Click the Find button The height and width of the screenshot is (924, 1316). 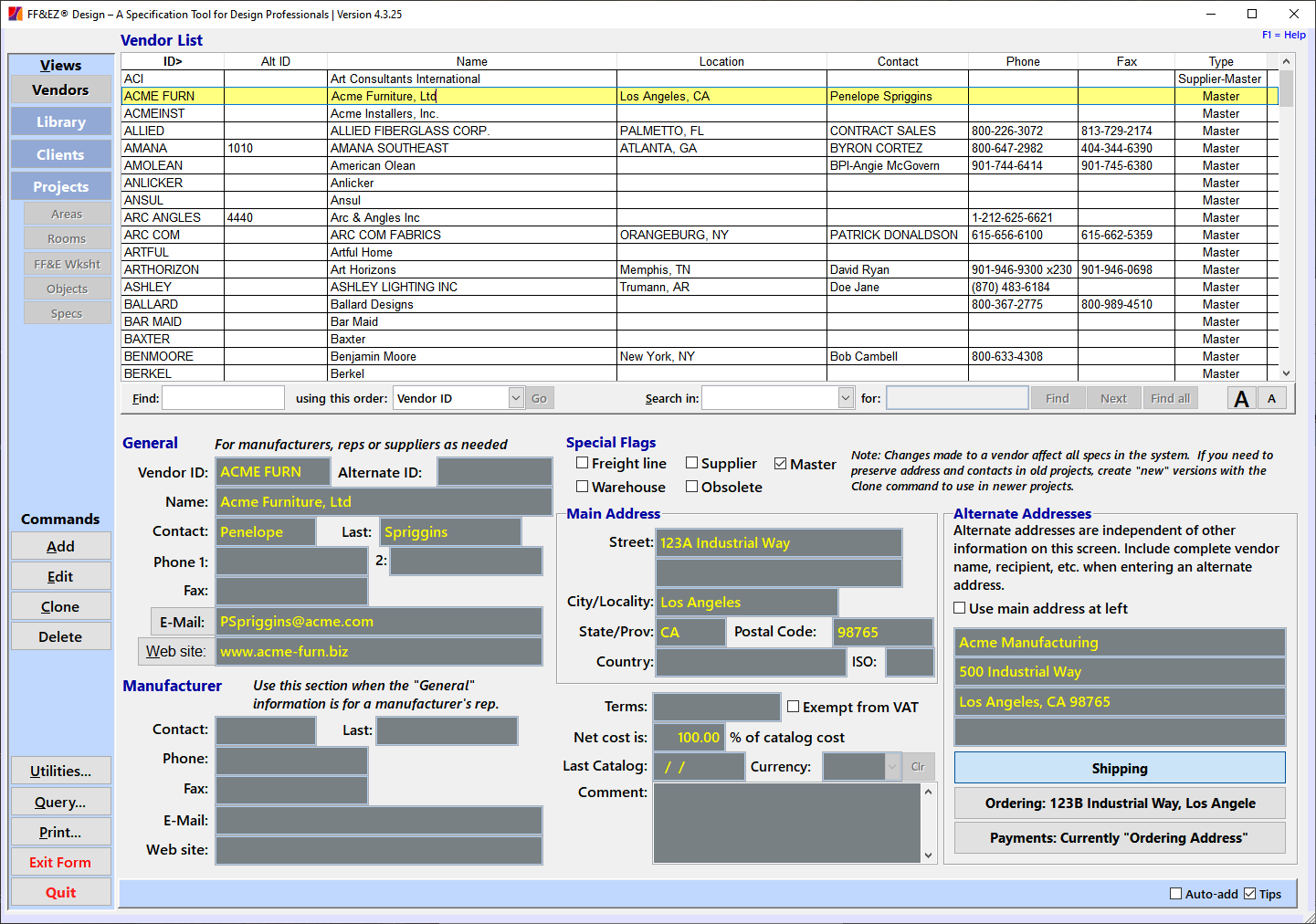click(1058, 398)
